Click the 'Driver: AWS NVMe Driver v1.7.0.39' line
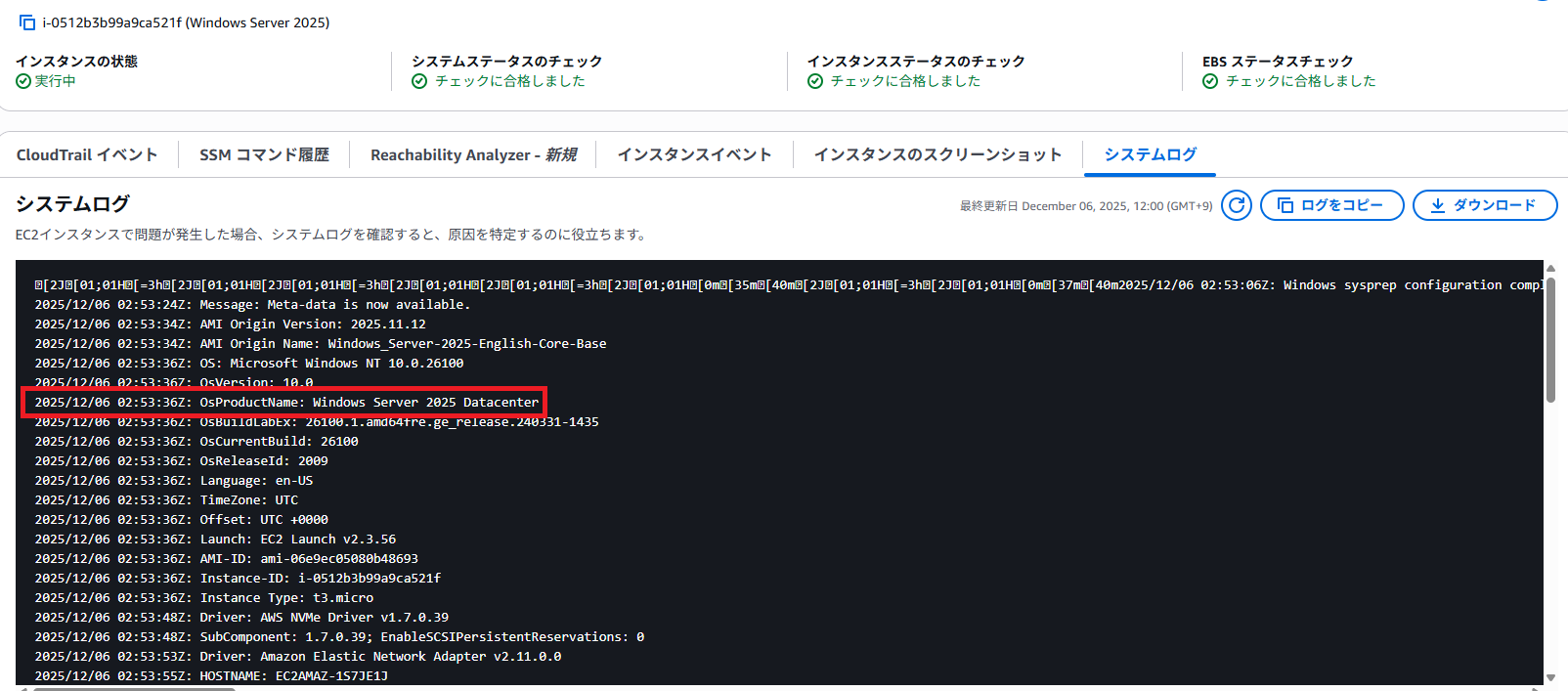Image resolution: width=1568 pixels, height=691 pixels. click(x=241, y=618)
